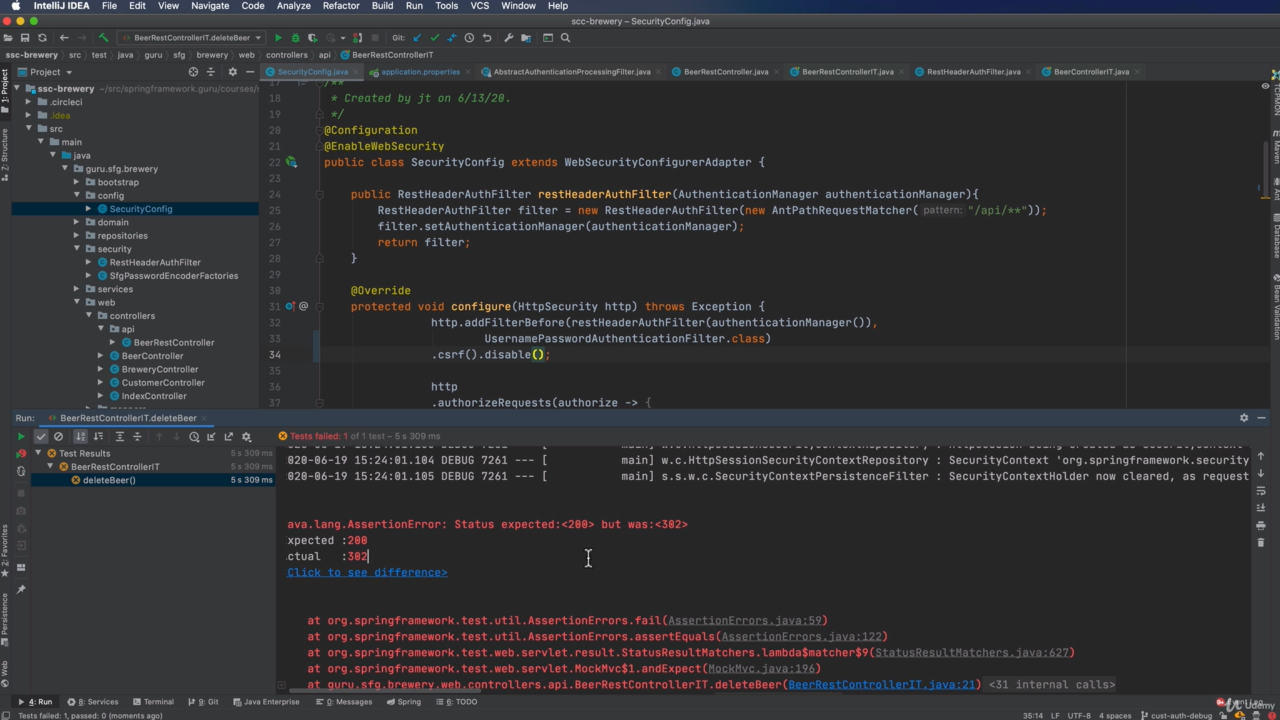Screen dimensions: 1280x720
Task: Toggle alphabetical sort of test results
Action: coord(81,436)
